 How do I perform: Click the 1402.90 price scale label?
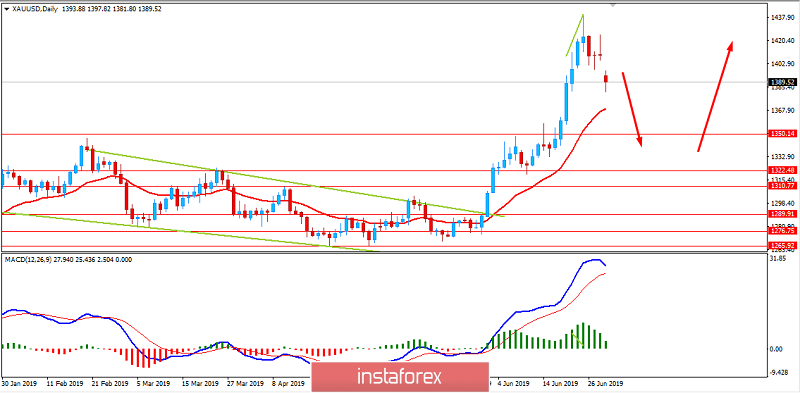coord(784,64)
